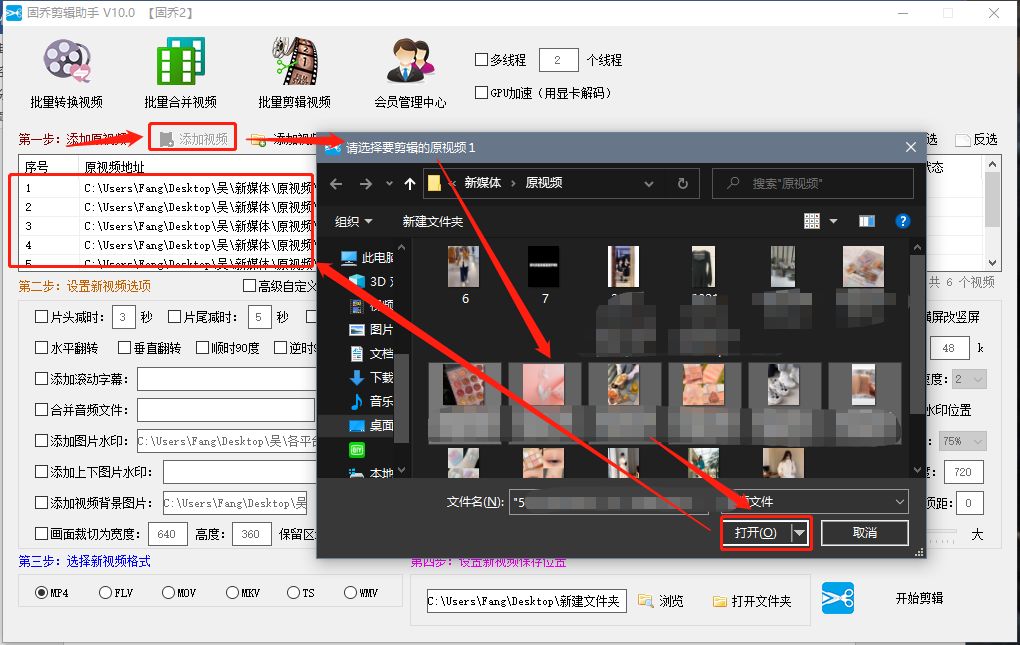The image size is (1020, 645).
Task: Open 图片 folder in navigation pane
Action: coord(371,330)
